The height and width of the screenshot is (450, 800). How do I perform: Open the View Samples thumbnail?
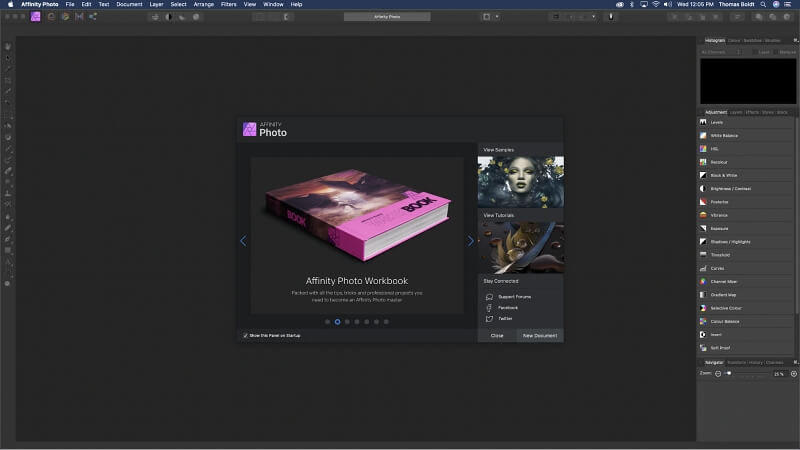click(x=520, y=182)
